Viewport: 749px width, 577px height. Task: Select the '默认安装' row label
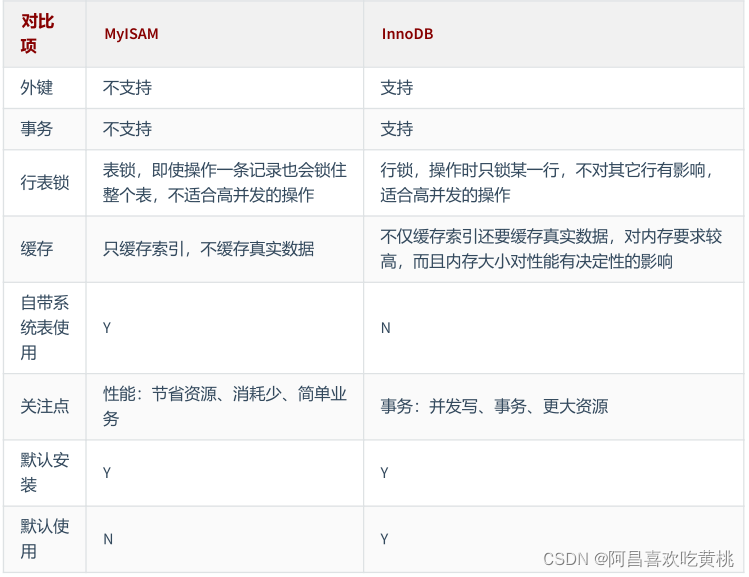pyautogui.click(x=45, y=473)
